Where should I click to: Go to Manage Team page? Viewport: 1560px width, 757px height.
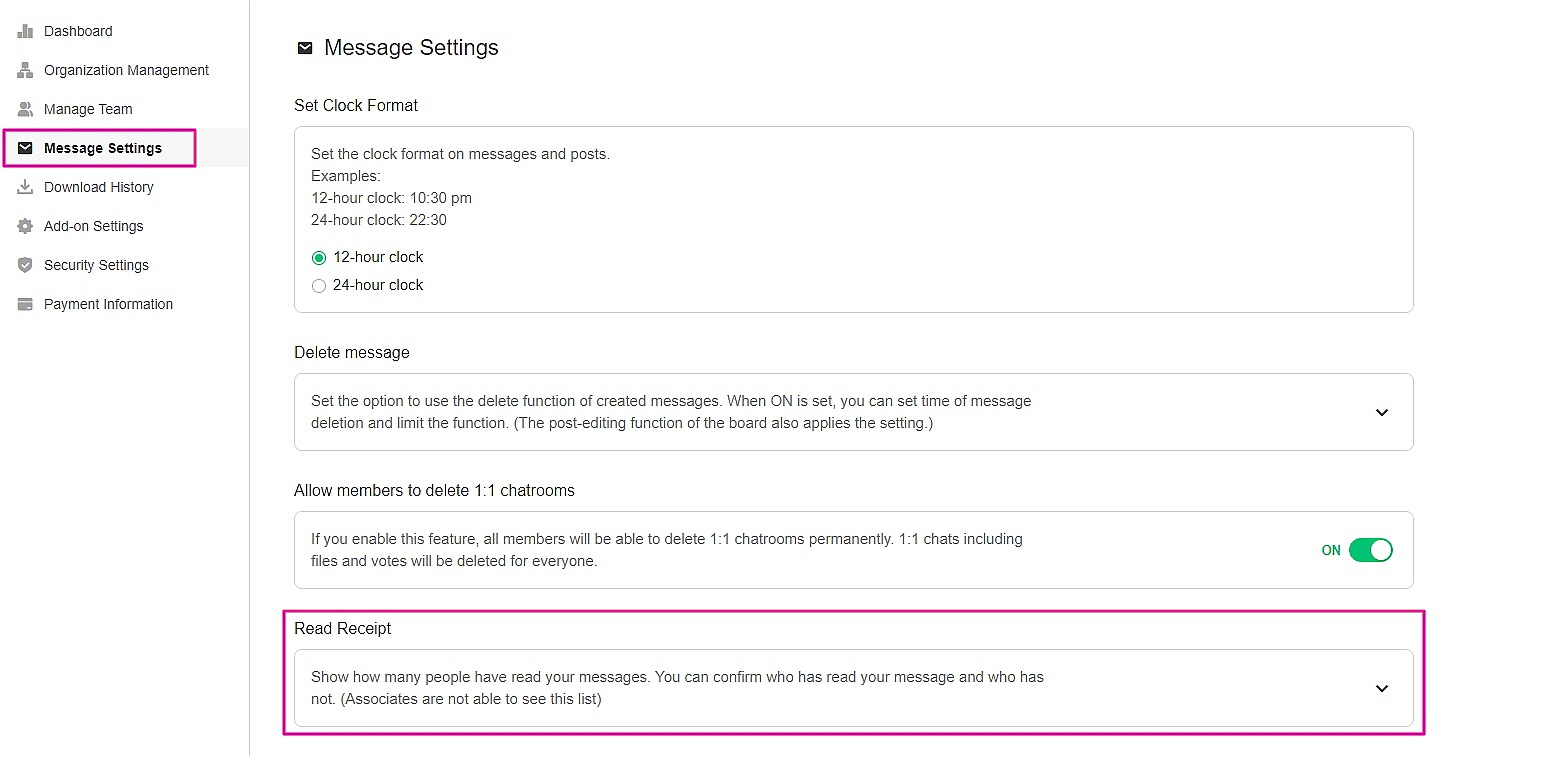coord(88,109)
